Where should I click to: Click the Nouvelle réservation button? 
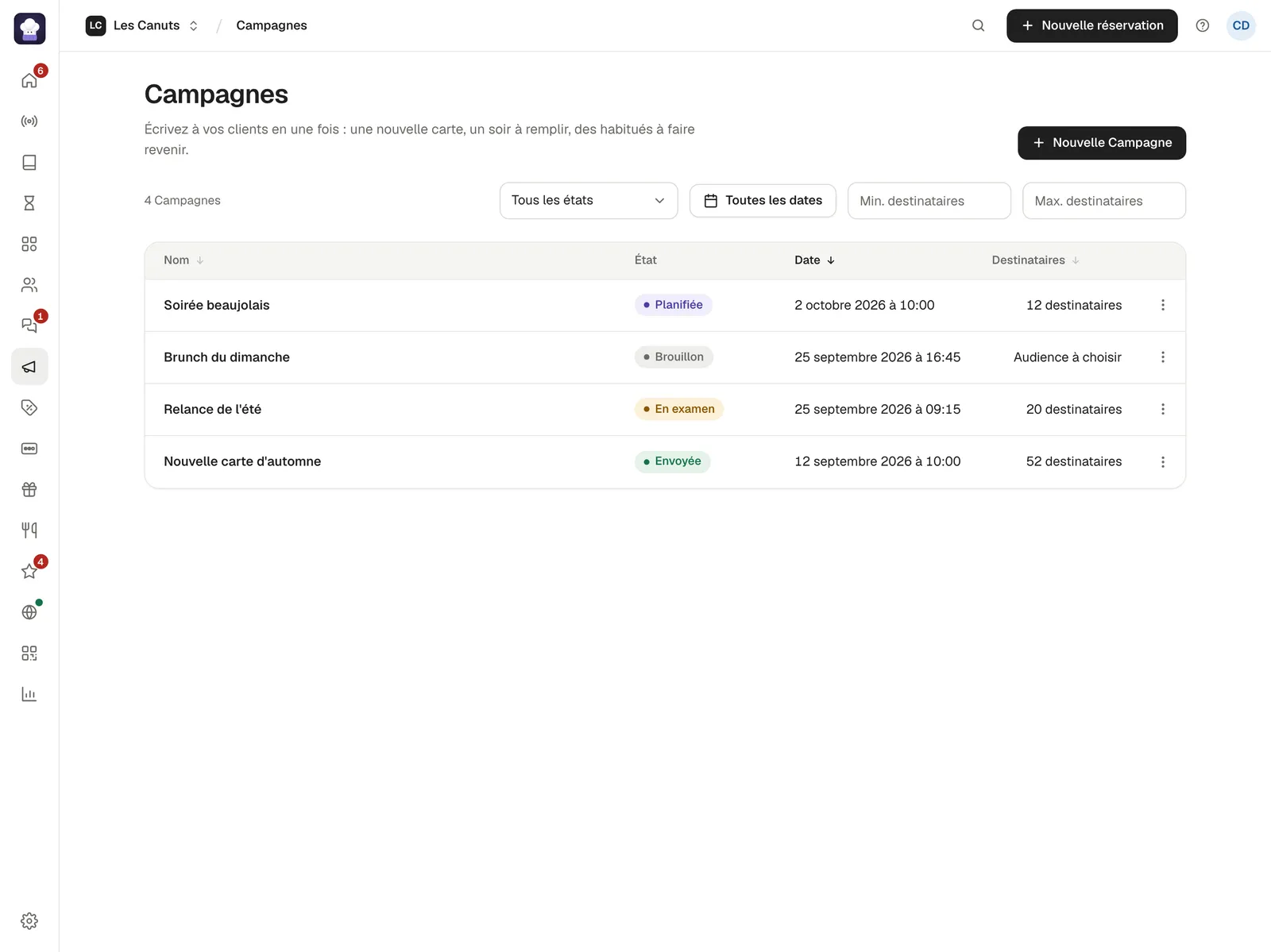click(x=1092, y=25)
